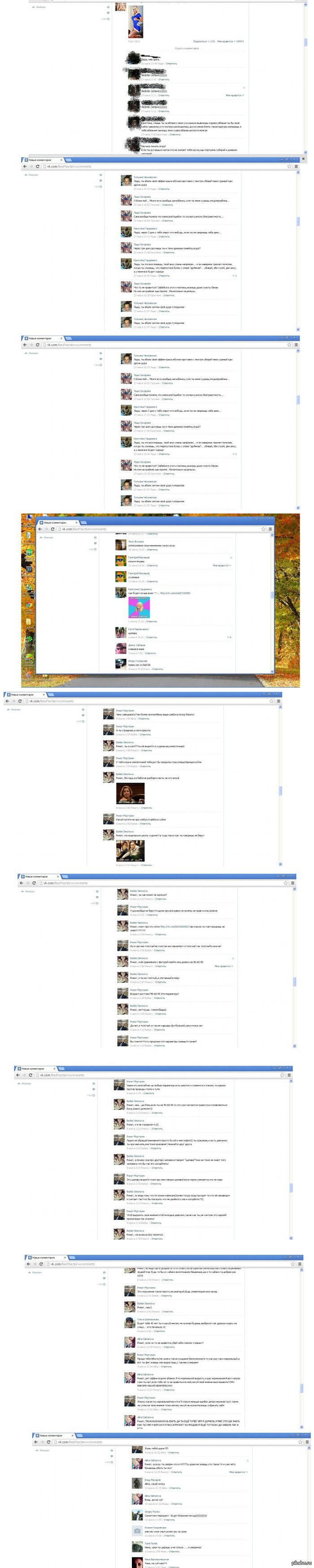Bookmark page with star in autumn-wallpaper Chrome window

263,529
